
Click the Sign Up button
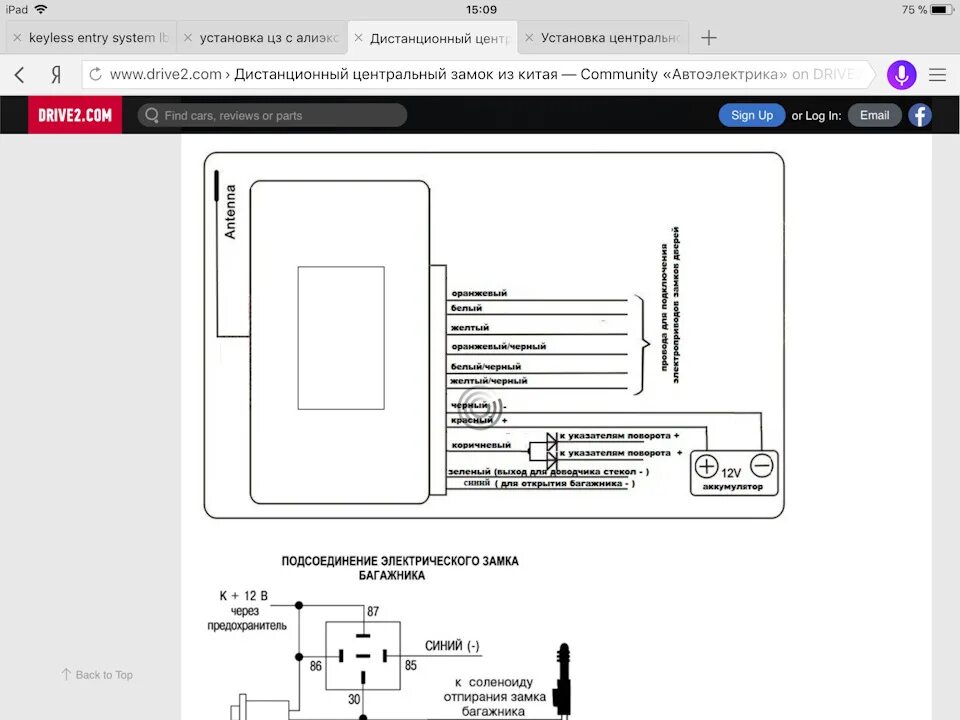(x=752, y=115)
